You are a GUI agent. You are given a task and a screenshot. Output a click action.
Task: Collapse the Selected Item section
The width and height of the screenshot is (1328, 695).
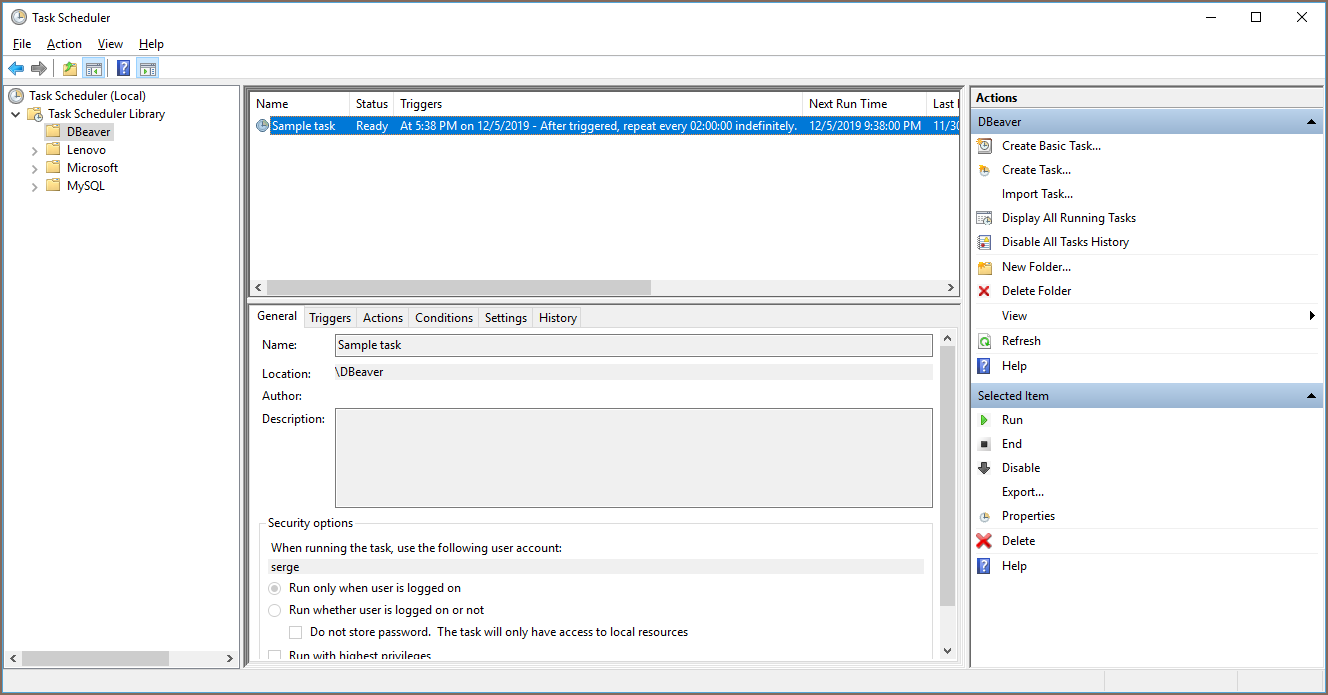pos(1312,396)
